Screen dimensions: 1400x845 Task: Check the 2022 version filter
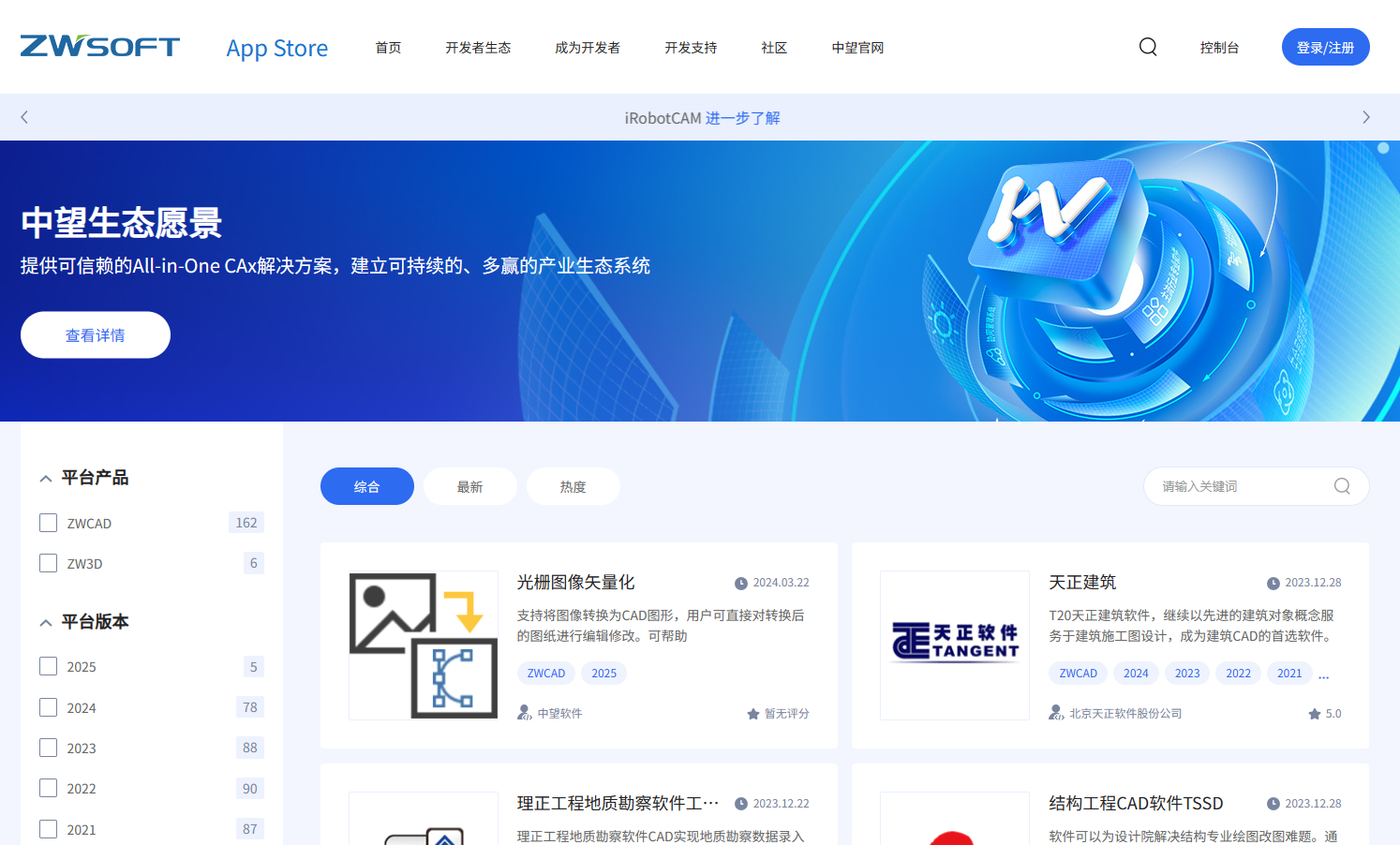click(49, 788)
